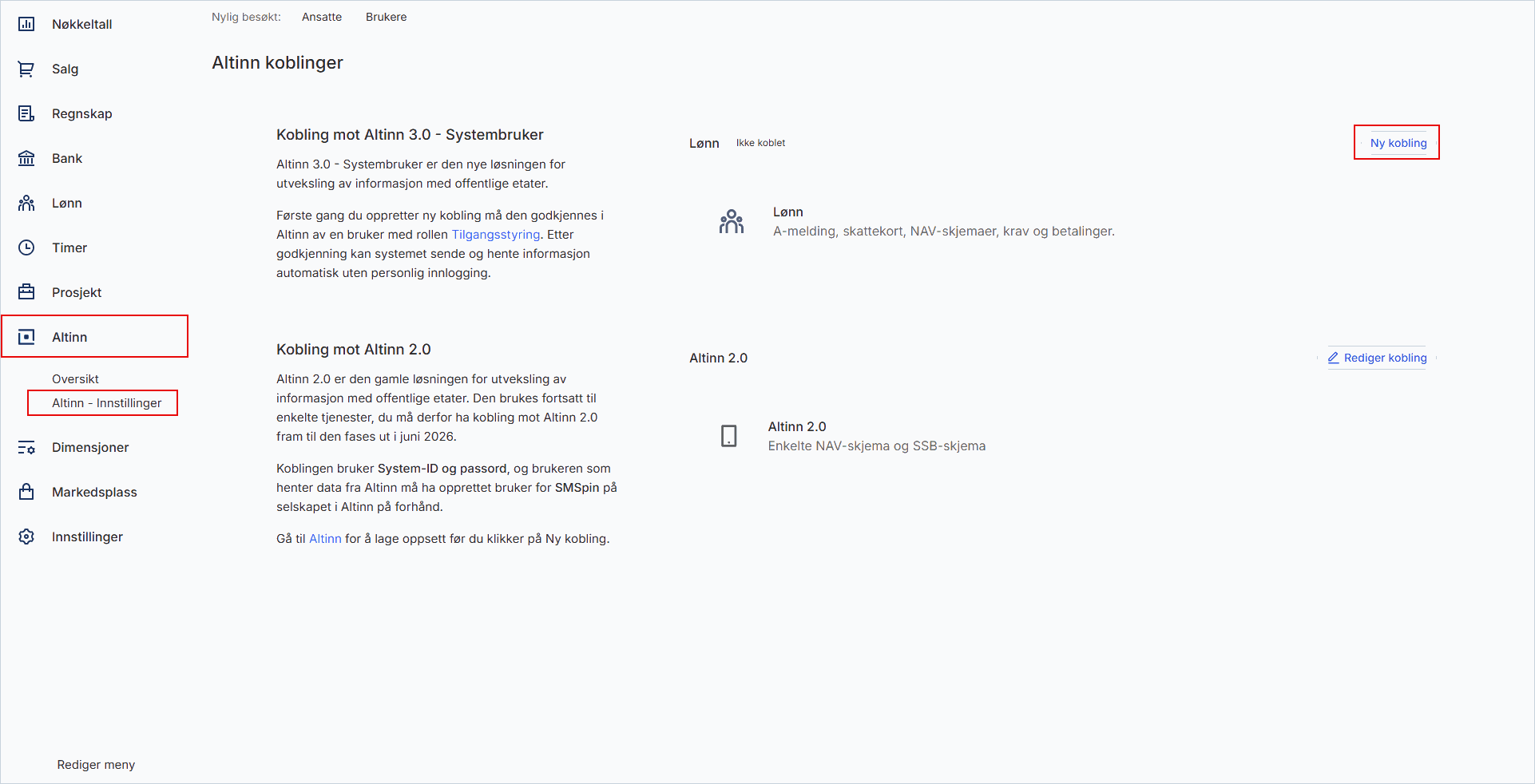Open Markedsplass with the padlock icon

tap(26, 493)
